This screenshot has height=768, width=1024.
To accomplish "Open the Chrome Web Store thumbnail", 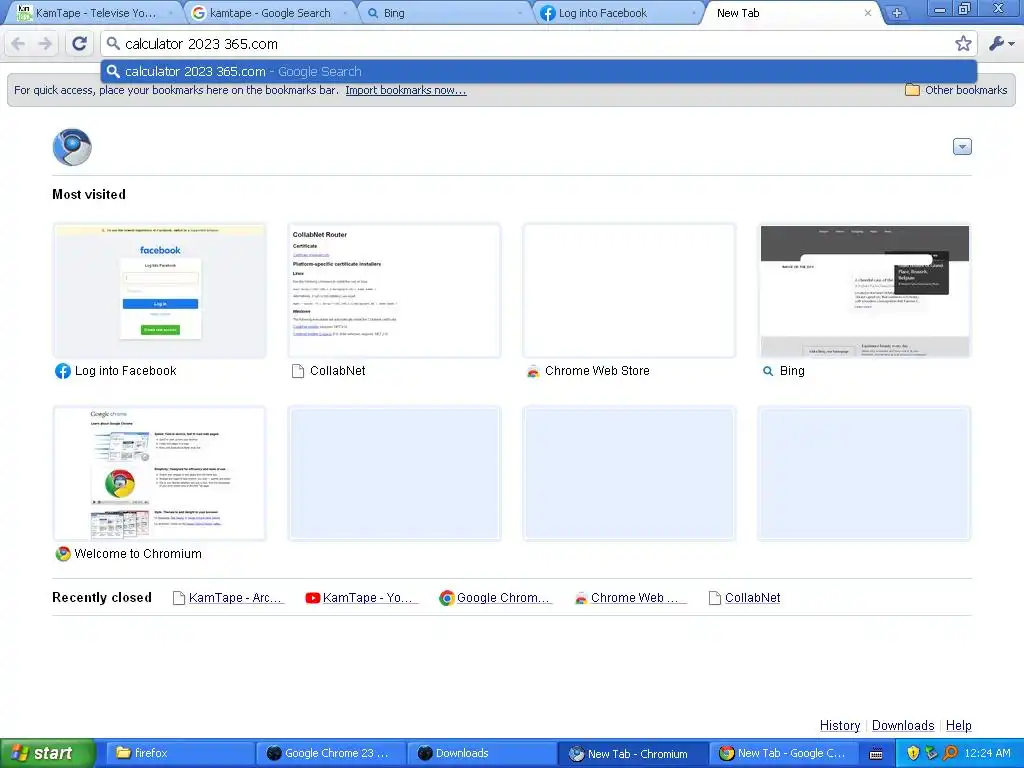I will [x=629, y=291].
